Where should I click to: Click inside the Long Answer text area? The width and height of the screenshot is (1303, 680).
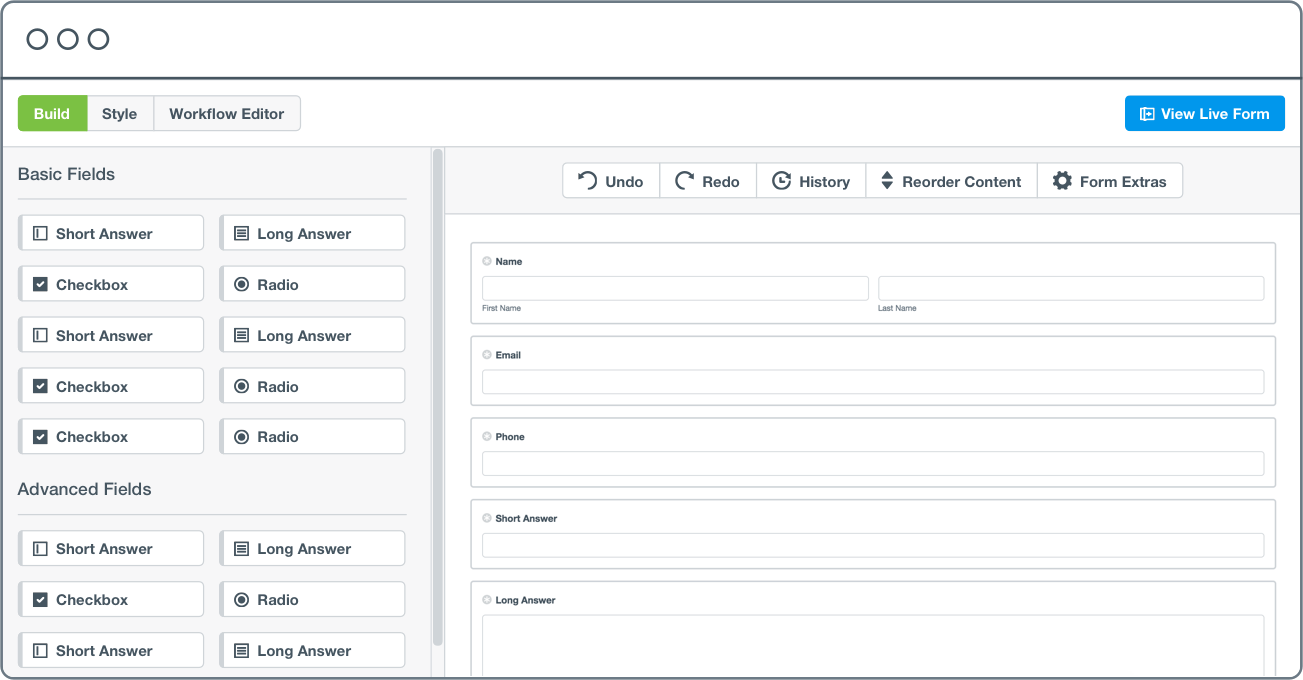pos(873,646)
